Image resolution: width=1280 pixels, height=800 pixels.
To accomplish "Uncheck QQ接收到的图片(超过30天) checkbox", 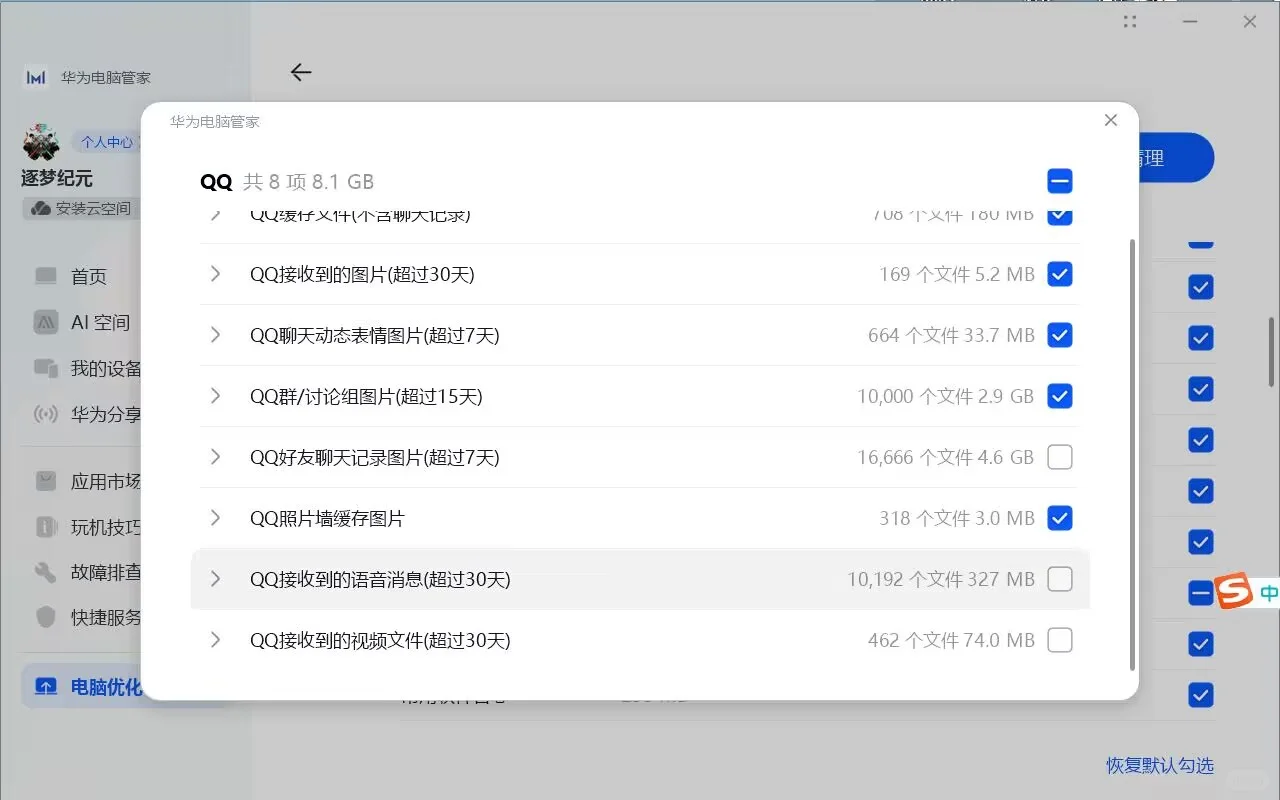I will (1060, 274).
